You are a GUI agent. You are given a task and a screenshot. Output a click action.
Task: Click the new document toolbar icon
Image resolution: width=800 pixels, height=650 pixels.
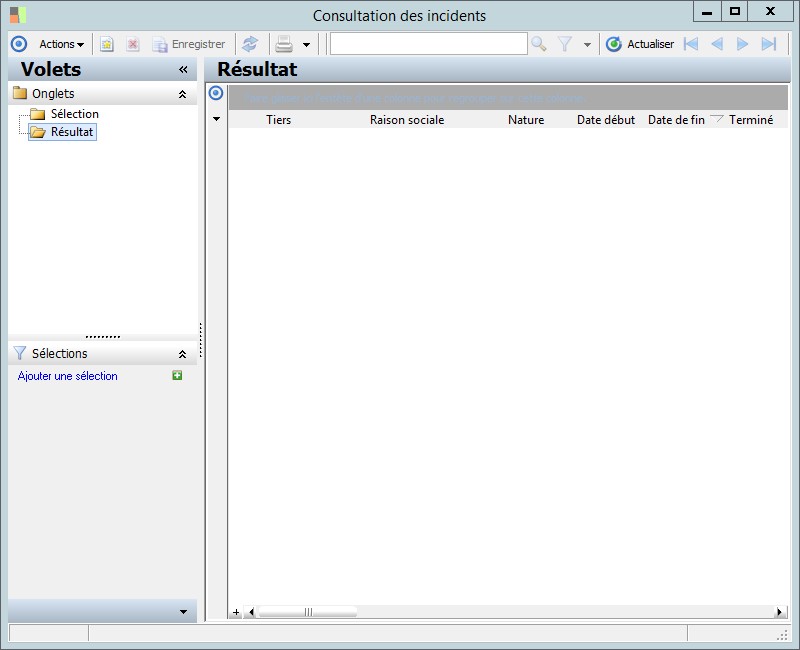pos(107,44)
